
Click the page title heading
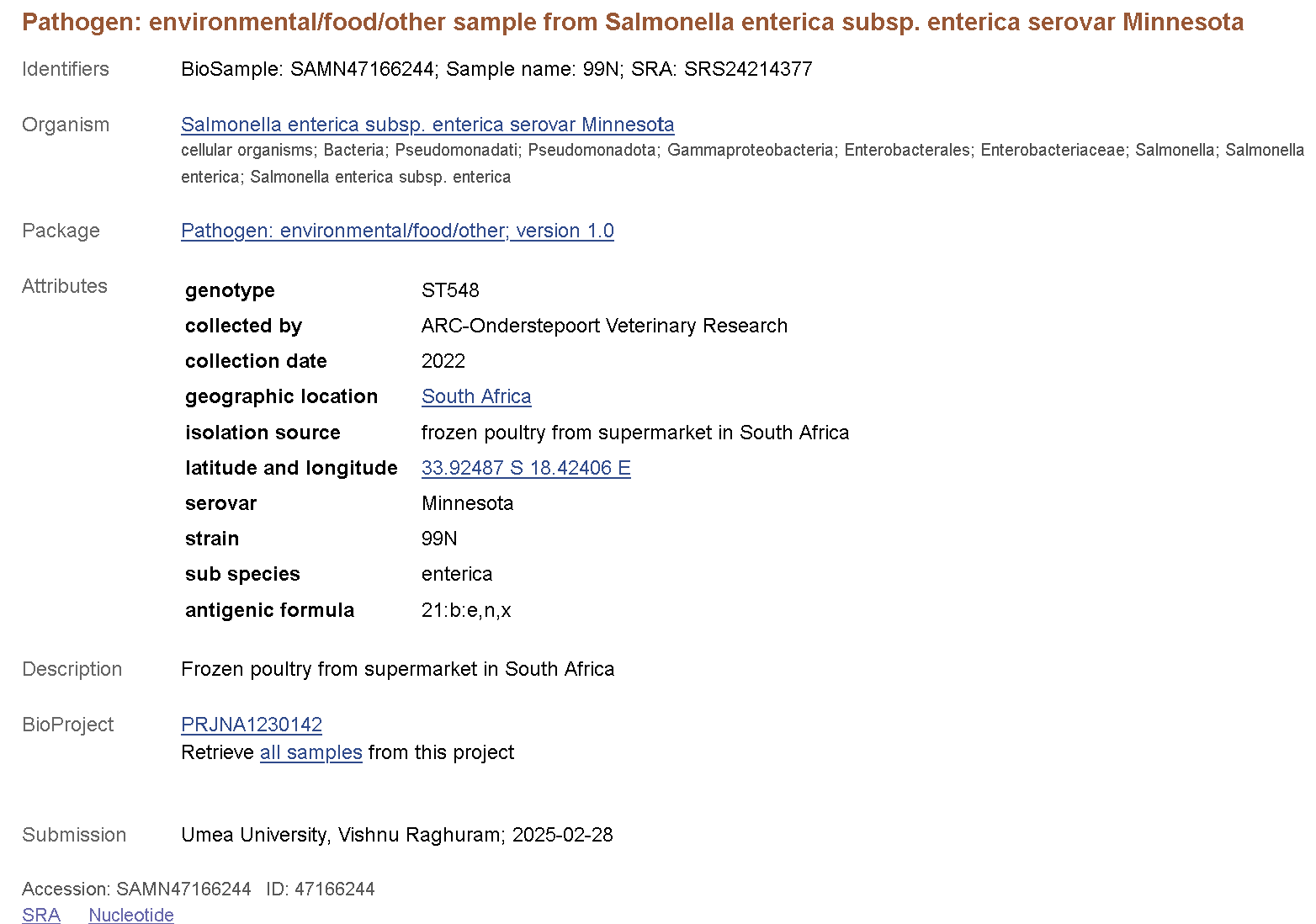(x=632, y=22)
